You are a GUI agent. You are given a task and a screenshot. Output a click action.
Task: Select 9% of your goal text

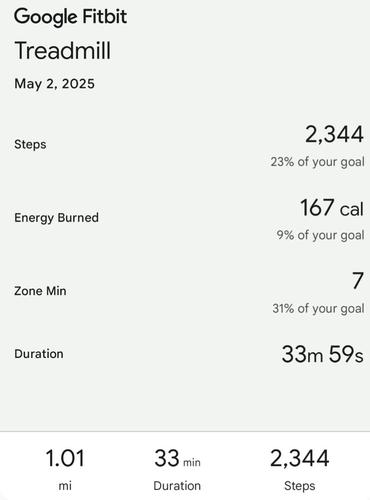320,235
